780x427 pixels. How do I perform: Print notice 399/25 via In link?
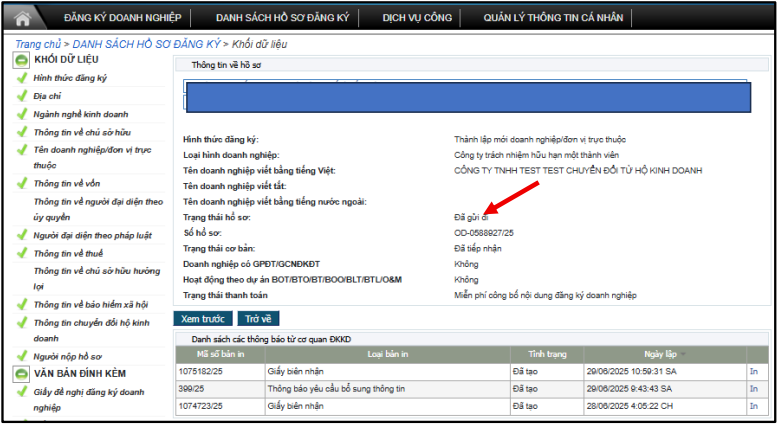754,389
